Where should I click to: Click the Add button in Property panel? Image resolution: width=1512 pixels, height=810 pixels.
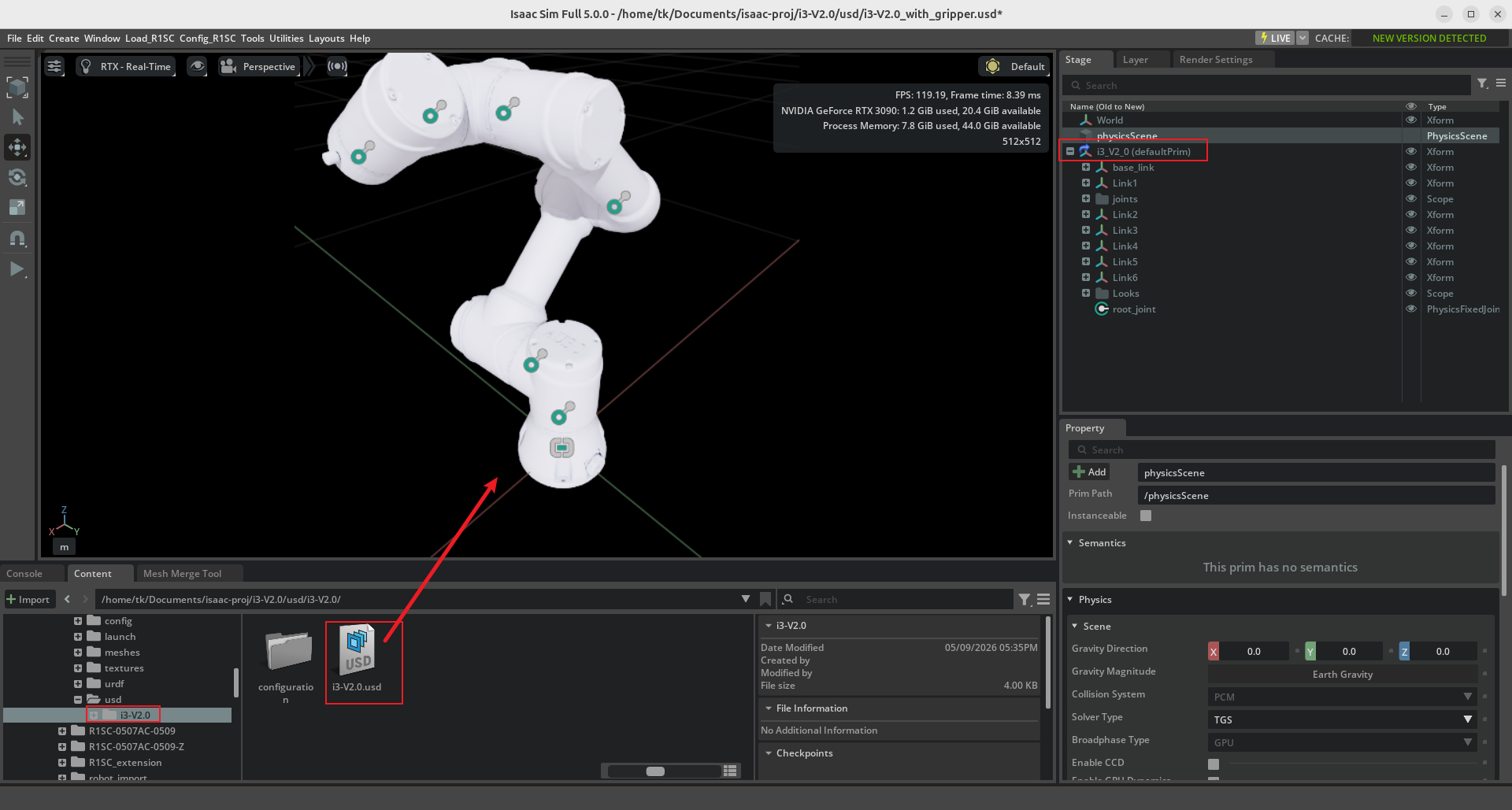[x=1089, y=472]
